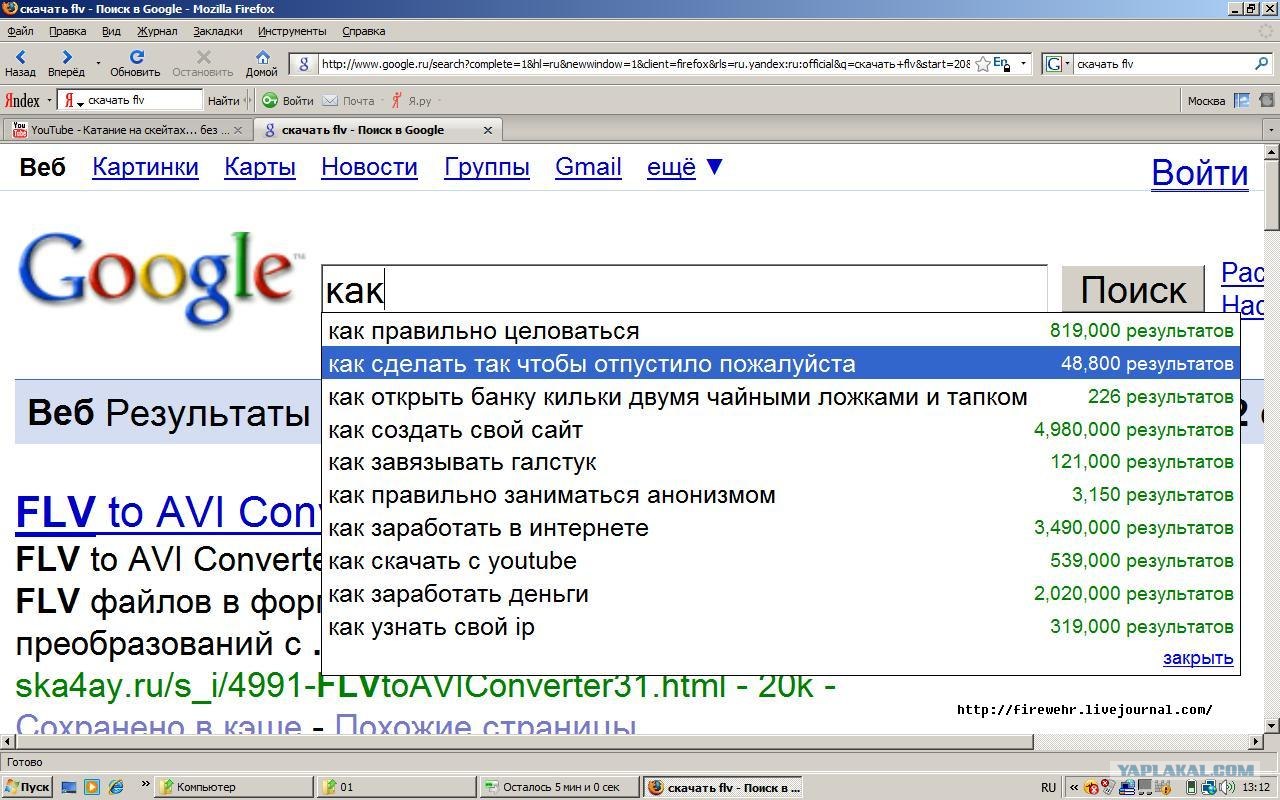Open Yandex Почта mail envelope icon

[331, 100]
